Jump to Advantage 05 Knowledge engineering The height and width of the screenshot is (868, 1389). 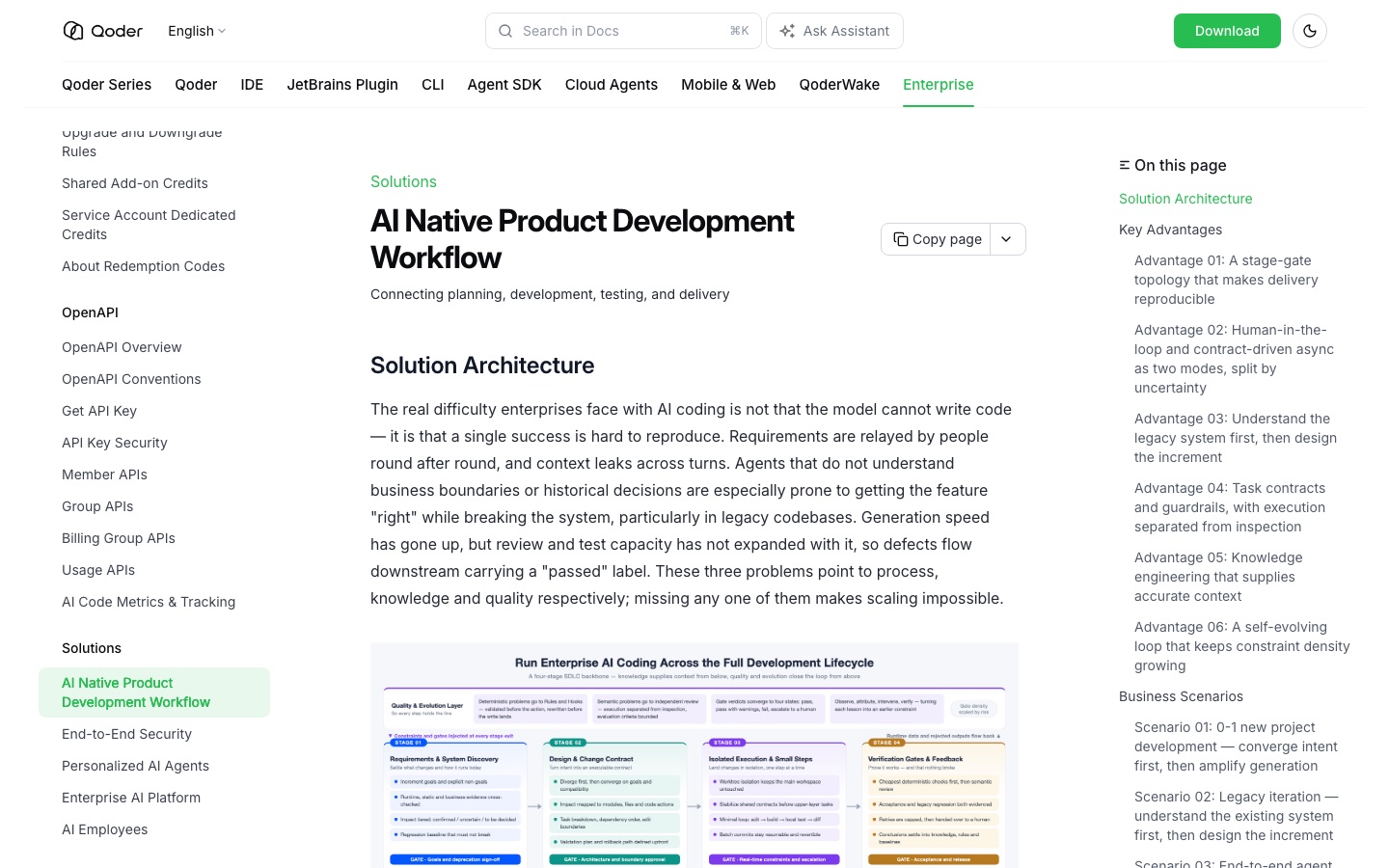(1218, 577)
